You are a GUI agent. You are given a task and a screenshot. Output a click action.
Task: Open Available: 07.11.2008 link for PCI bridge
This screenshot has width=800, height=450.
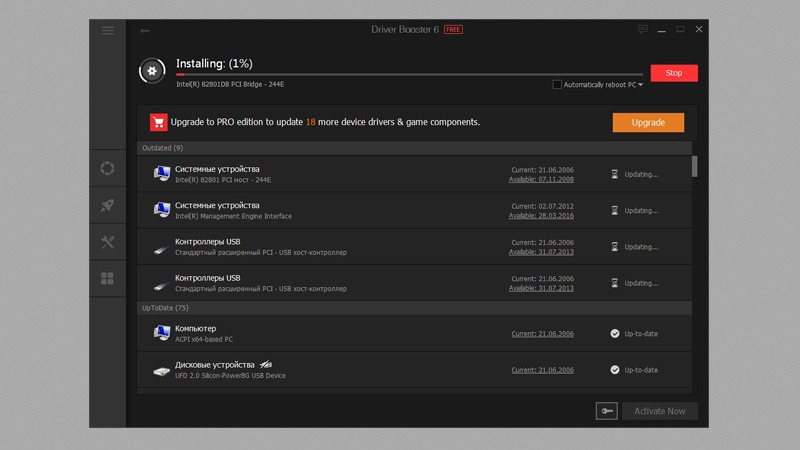click(x=541, y=180)
